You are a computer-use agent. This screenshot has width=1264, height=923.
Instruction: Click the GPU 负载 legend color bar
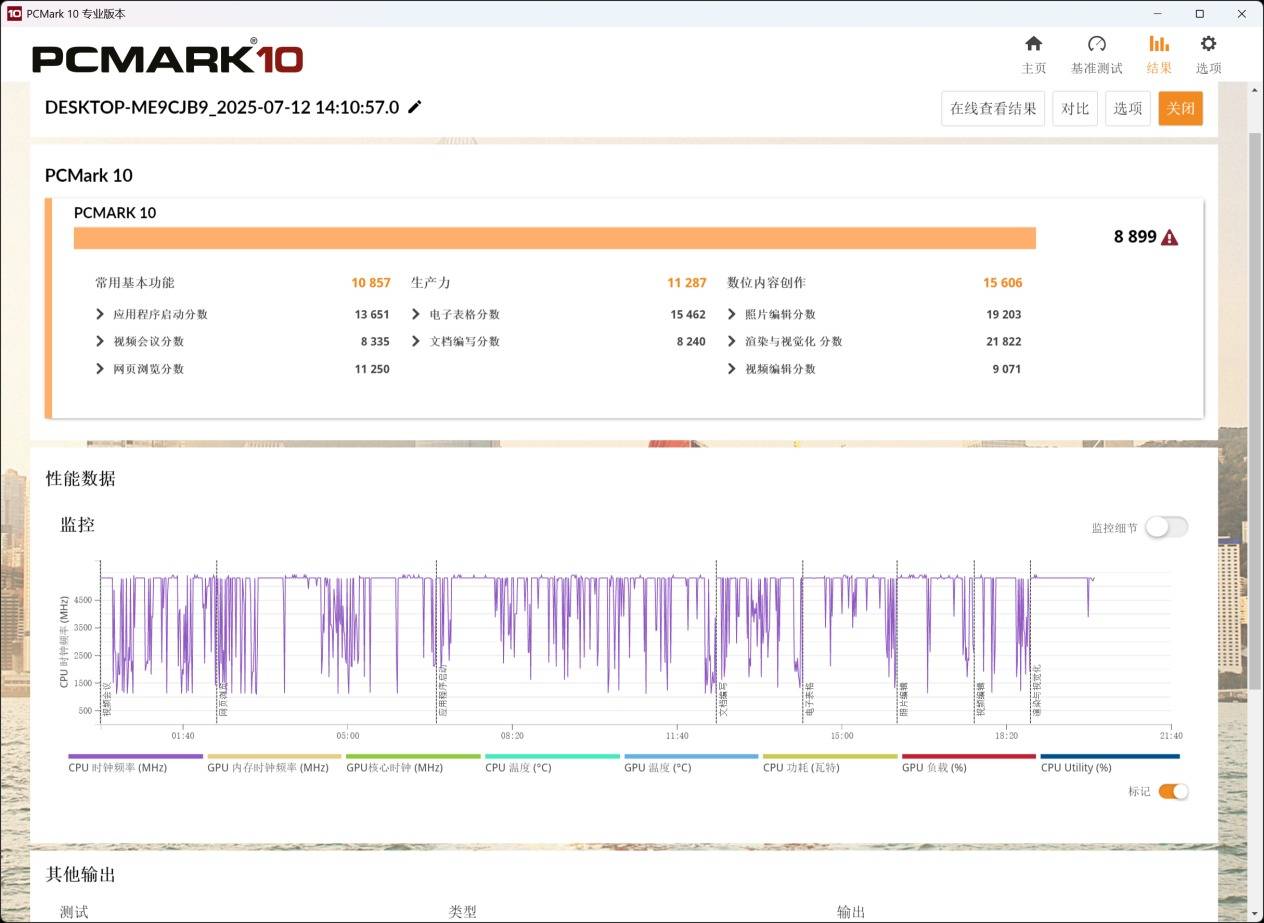(968, 756)
